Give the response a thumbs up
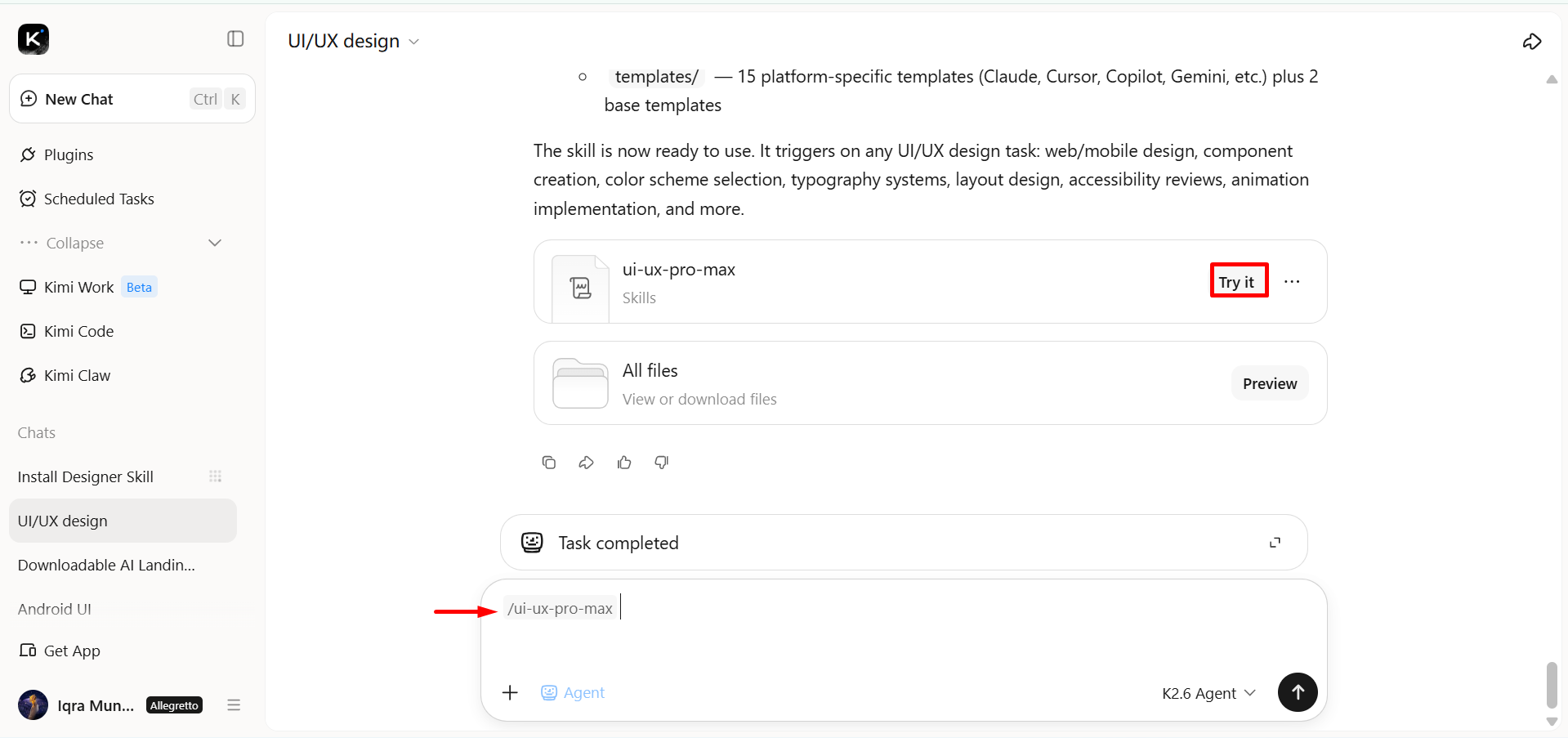1568x738 pixels. click(624, 463)
